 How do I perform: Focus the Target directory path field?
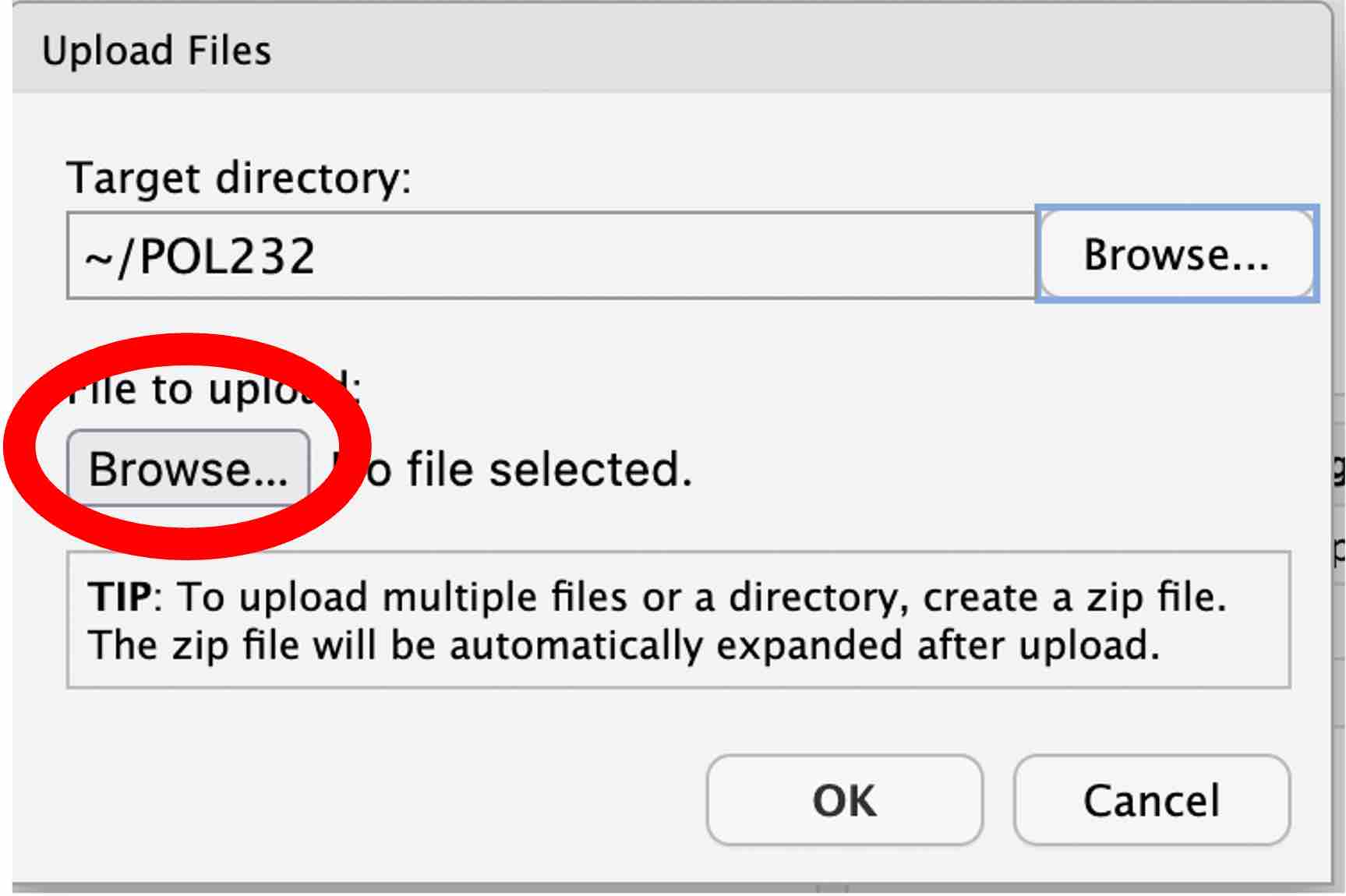coord(551,255)
